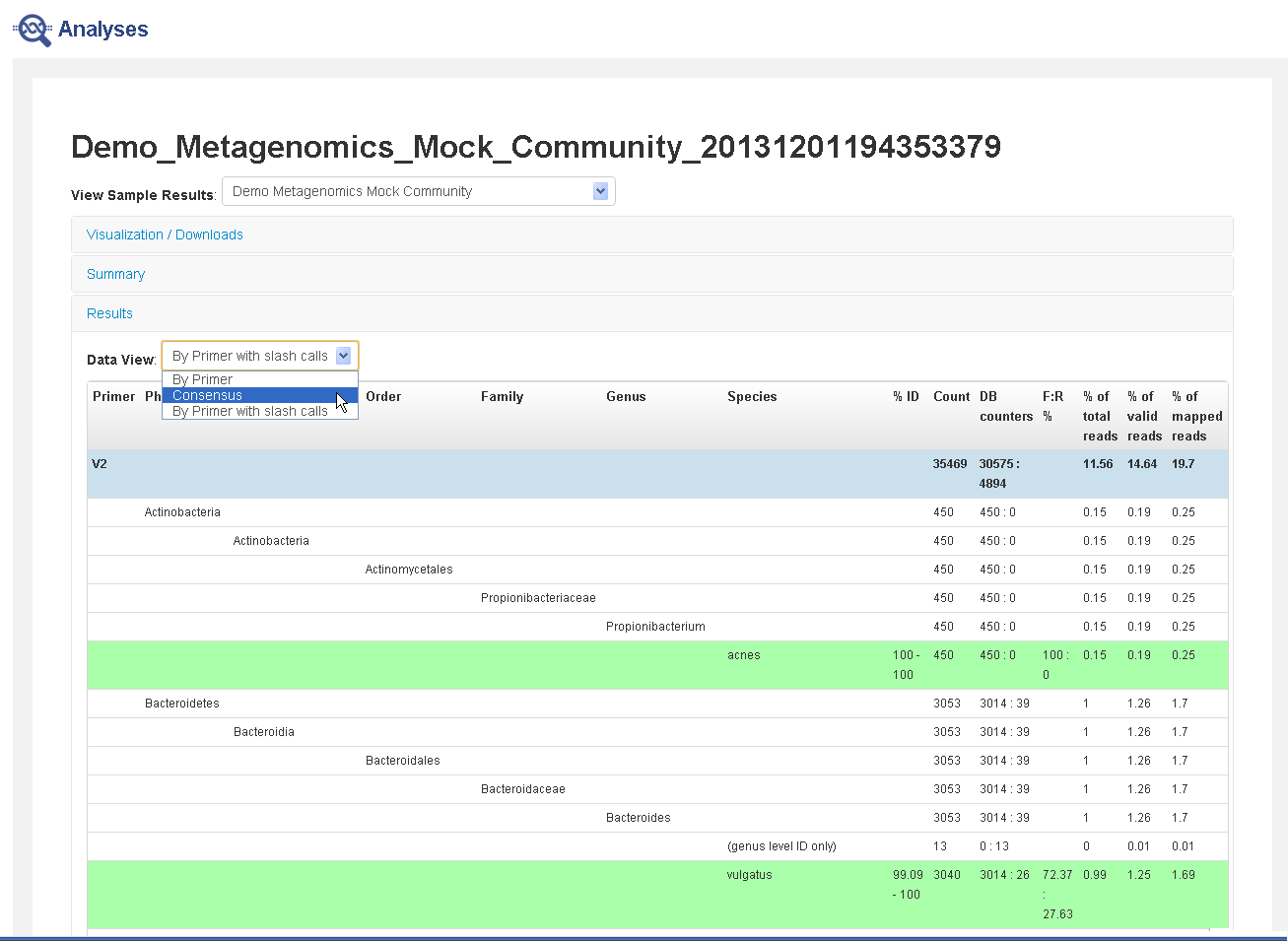
Task: Pick By Primer with slash calls option
Action: click(x=249, y=412)
